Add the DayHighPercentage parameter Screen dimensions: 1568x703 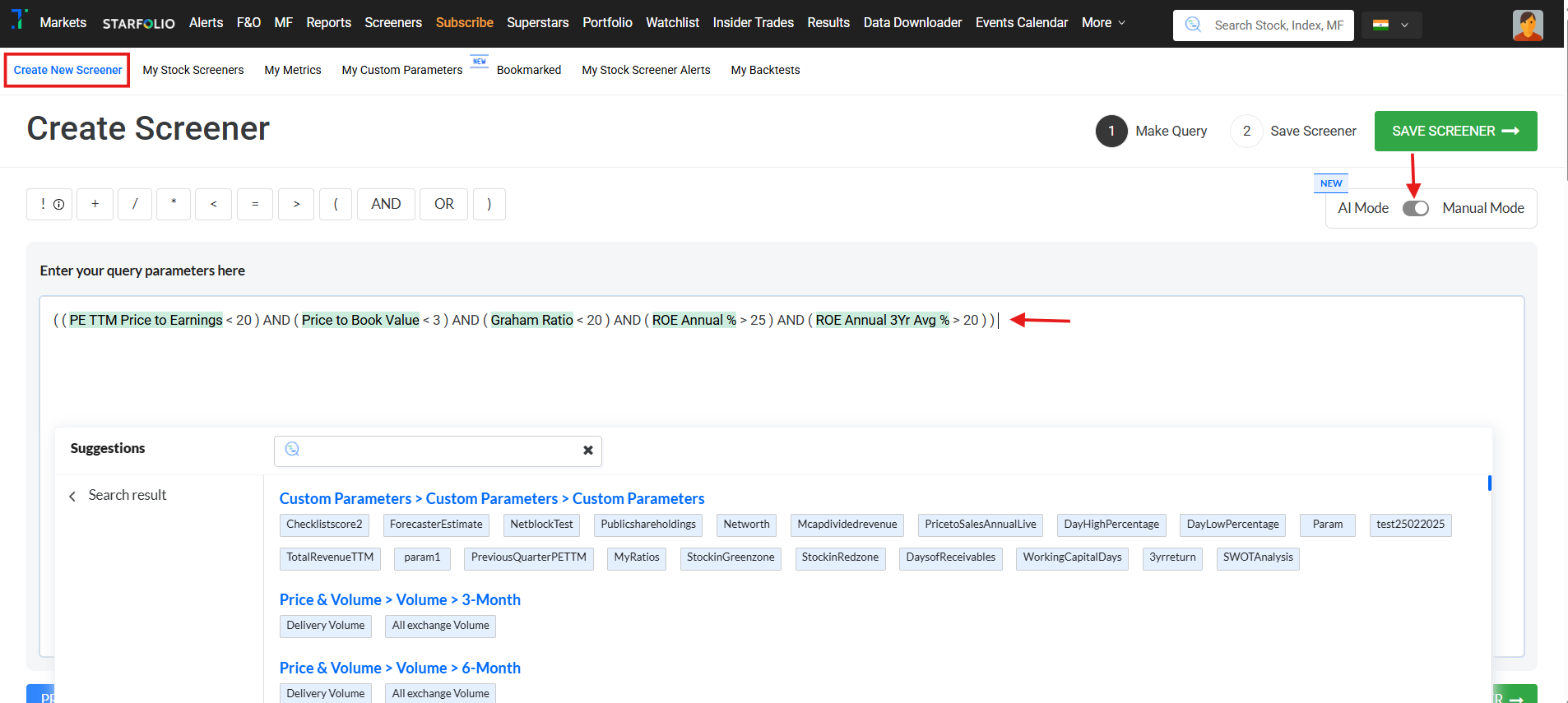click(x=1111, y=525)
